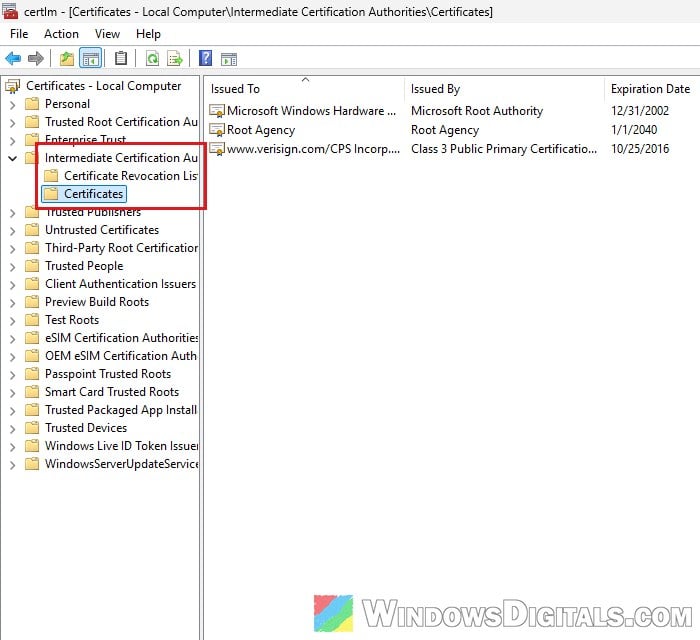Expand the Trusted People node
Image resolution: width=700 pixels, height=640 pixels.
(x=12, y=267)
